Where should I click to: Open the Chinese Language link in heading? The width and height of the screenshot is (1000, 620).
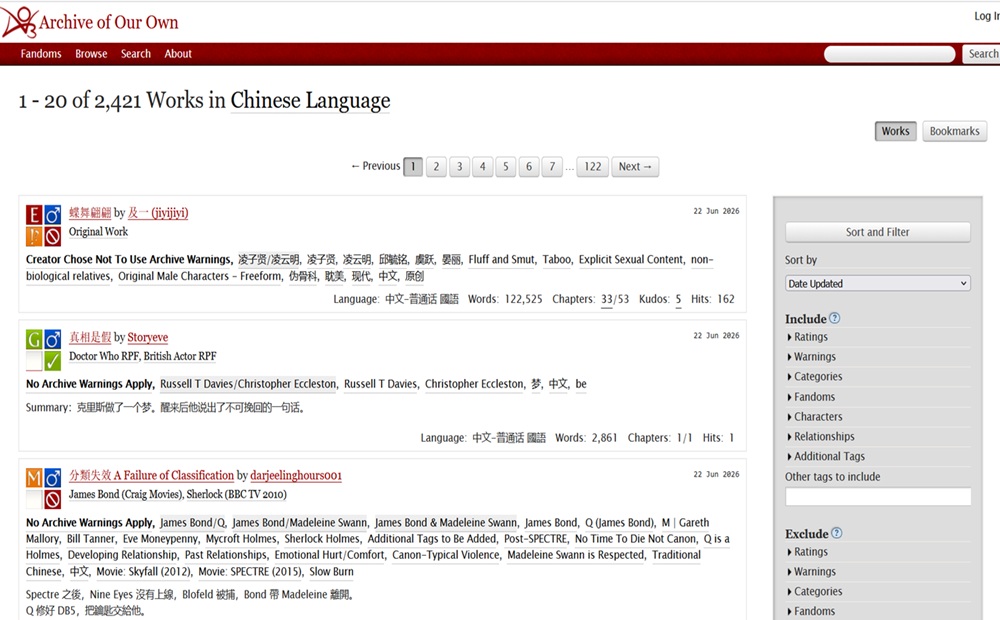(x=311, y=100)
